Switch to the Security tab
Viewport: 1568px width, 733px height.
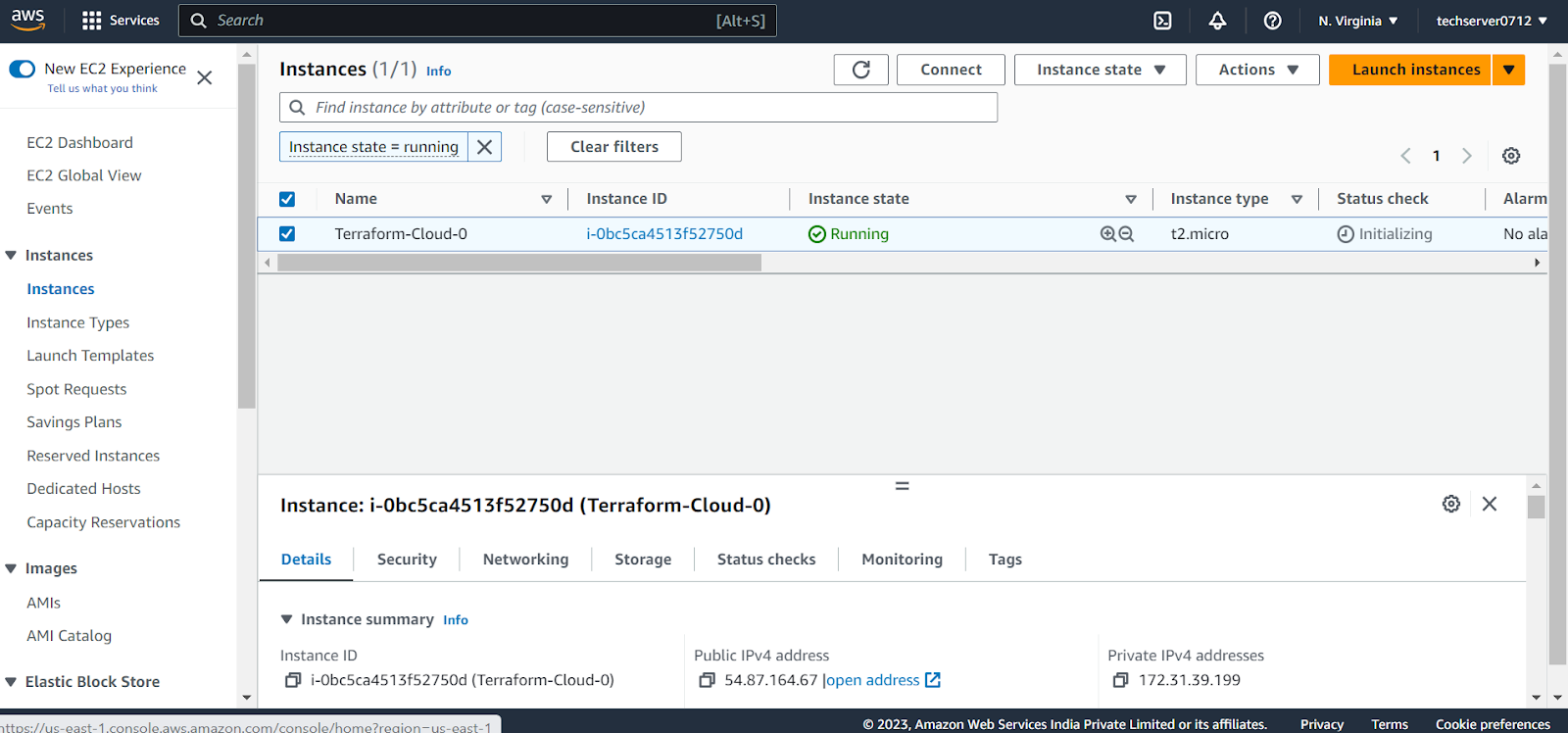407,560
